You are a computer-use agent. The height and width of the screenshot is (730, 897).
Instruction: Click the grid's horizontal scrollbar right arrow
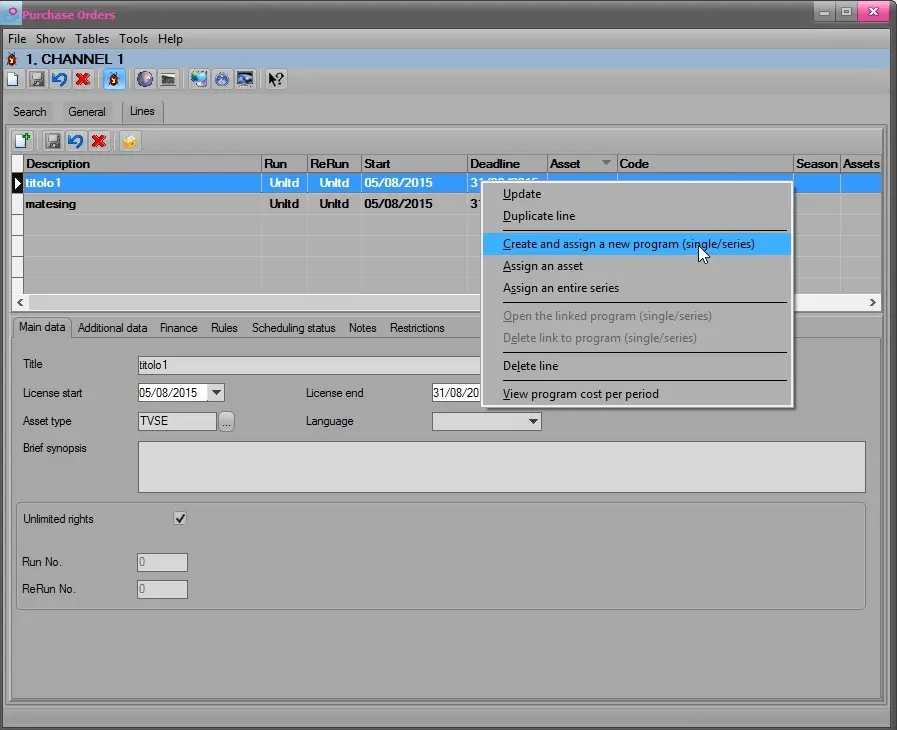tap(872, 302)
